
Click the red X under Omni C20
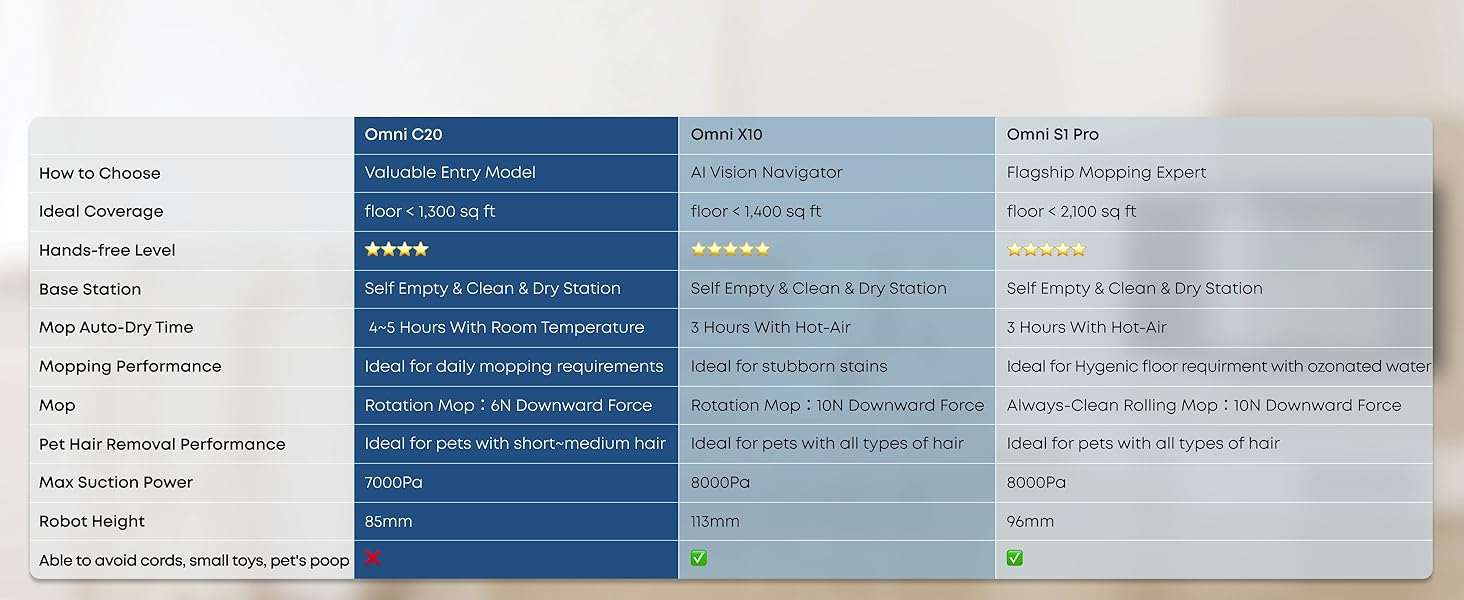(373, 558)
